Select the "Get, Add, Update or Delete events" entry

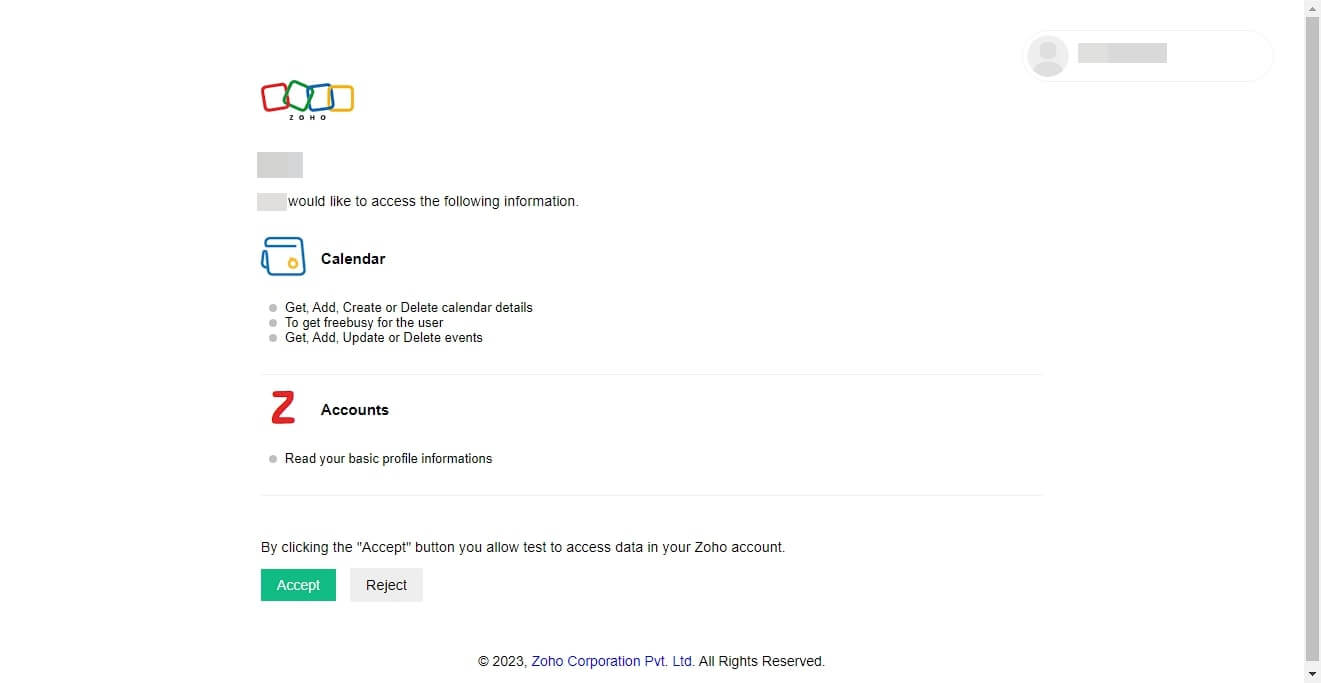383,337
